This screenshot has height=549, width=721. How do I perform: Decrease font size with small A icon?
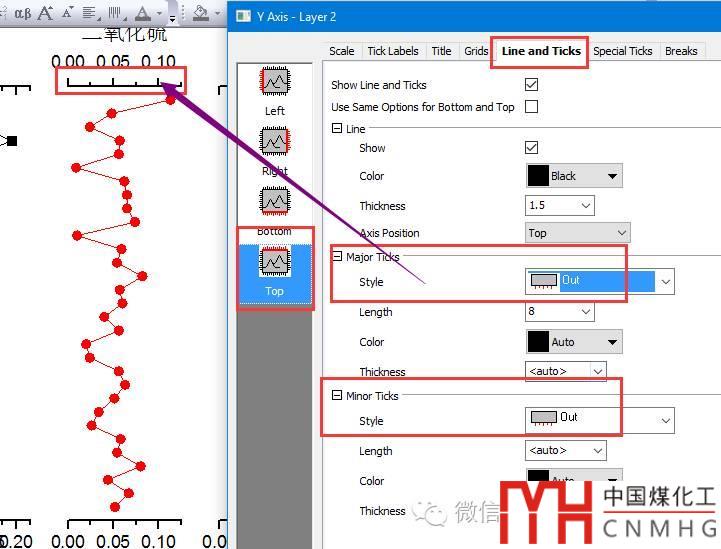[x=68, y=13]
